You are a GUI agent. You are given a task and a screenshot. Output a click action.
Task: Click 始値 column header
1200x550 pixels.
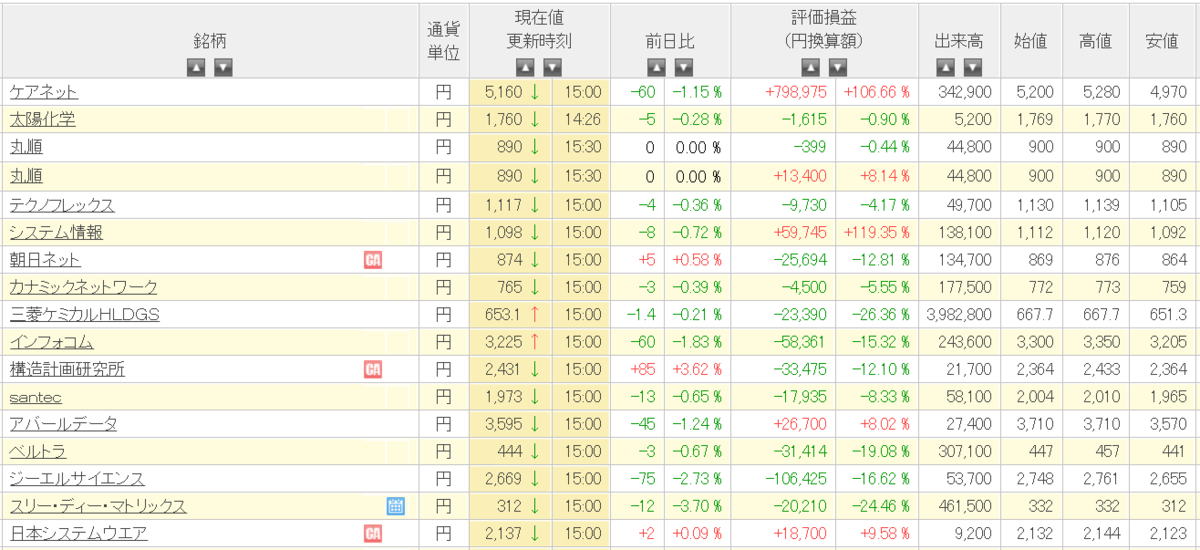(x=1031, y=41)
